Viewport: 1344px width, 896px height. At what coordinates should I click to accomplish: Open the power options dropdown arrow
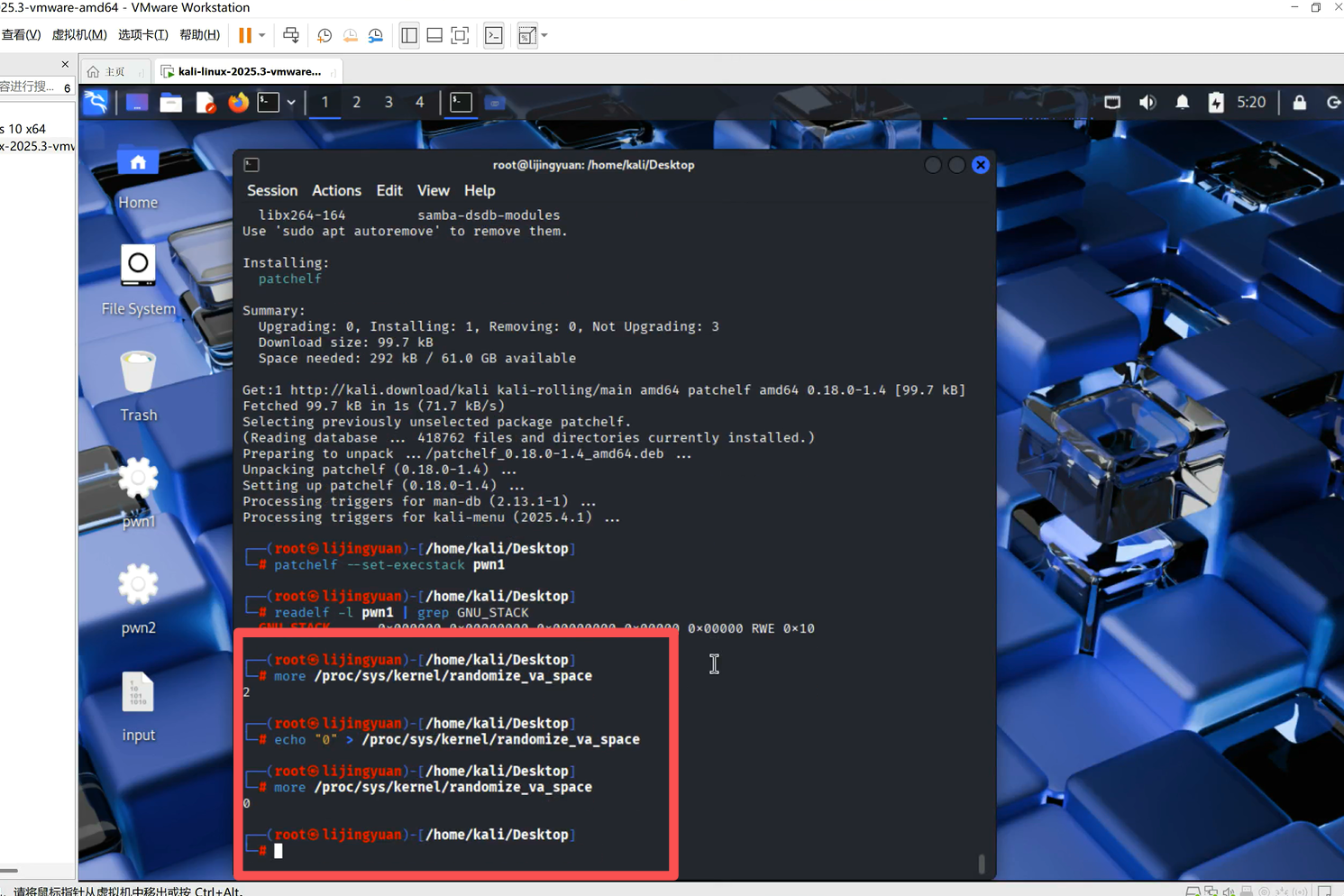[262, 35]
